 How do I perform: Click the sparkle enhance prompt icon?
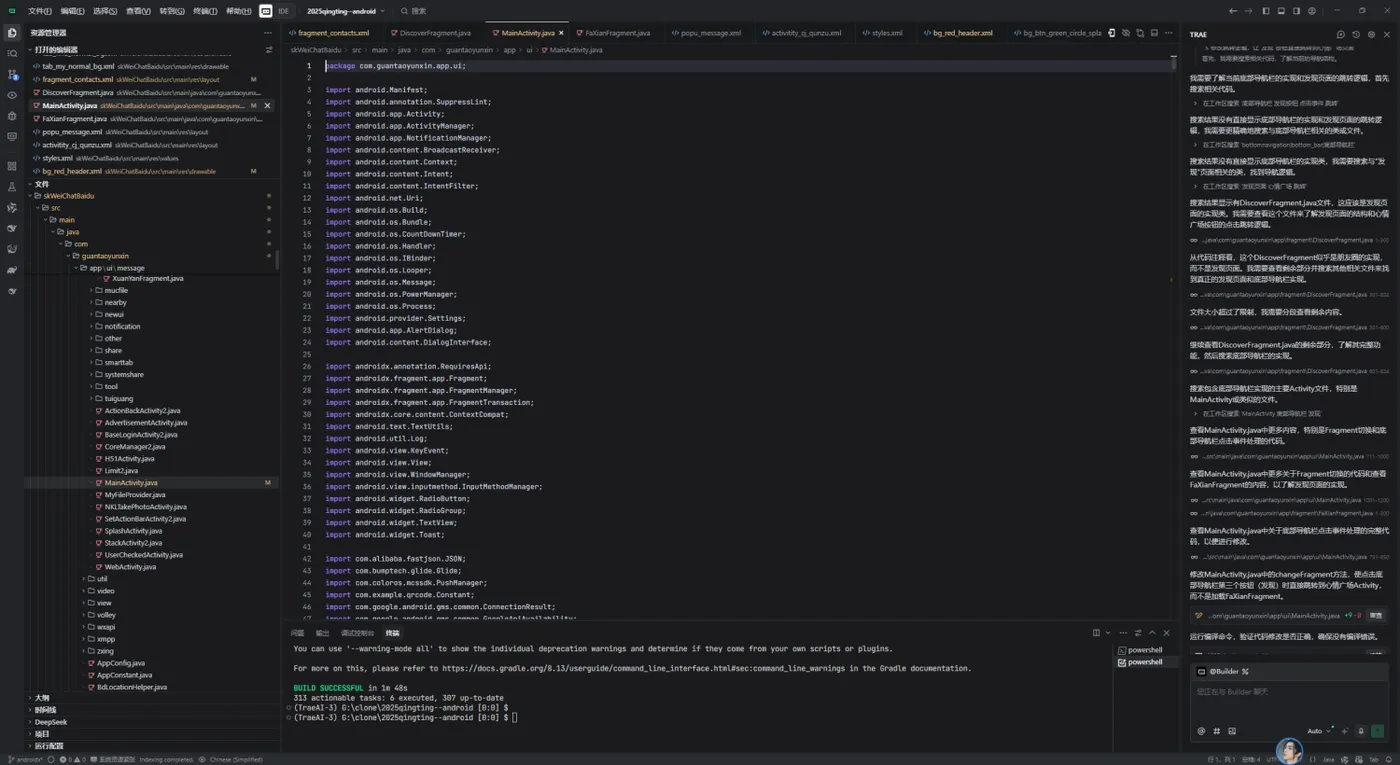click(x=1344, y=731)
